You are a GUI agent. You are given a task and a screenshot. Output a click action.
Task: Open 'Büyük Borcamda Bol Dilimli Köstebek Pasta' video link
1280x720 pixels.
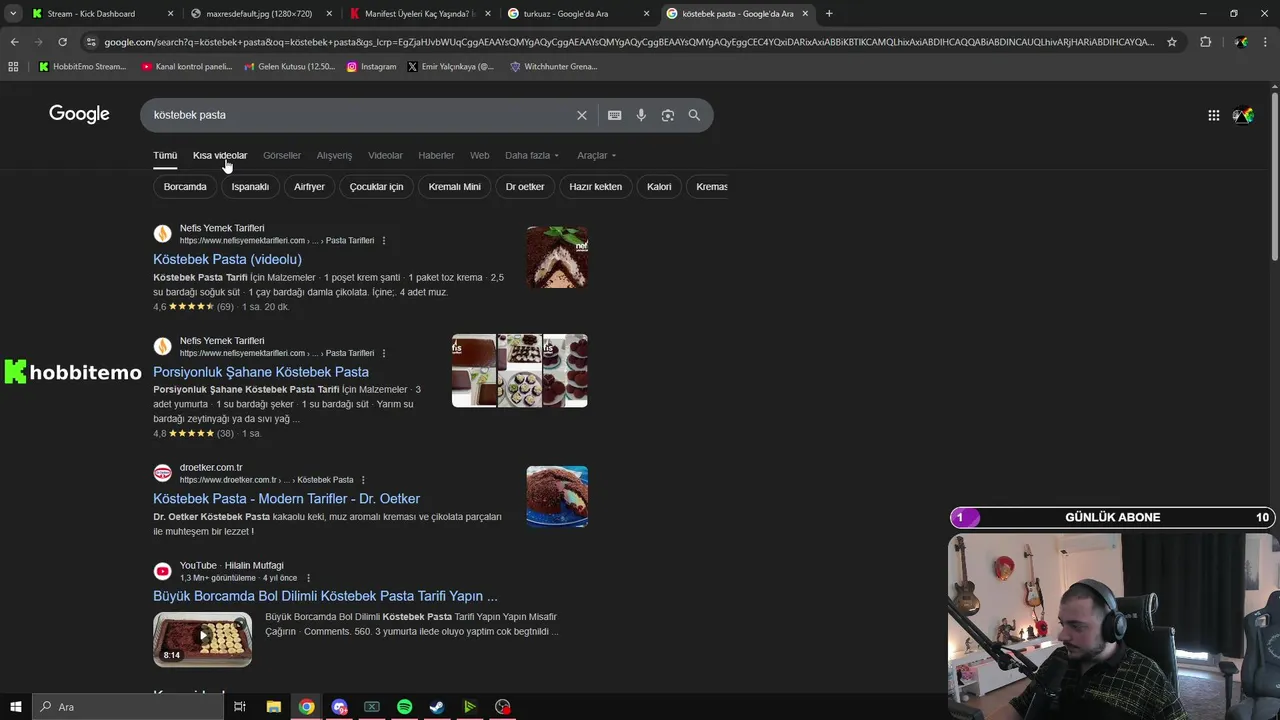coord(325,596)
